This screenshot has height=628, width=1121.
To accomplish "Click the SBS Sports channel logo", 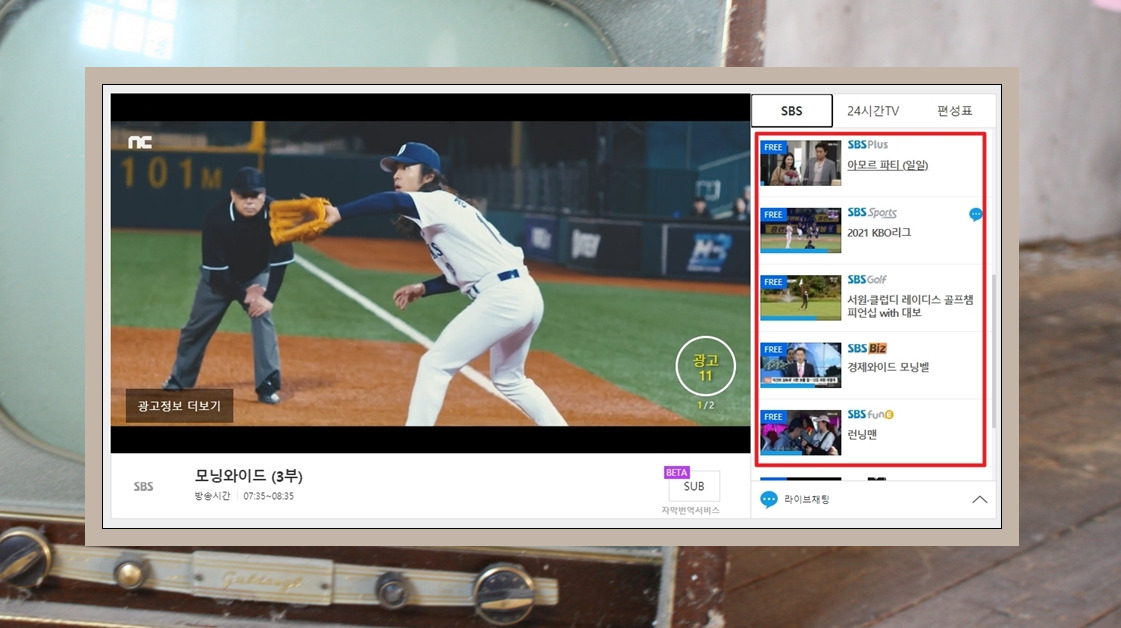I will (x=871, y=212).
